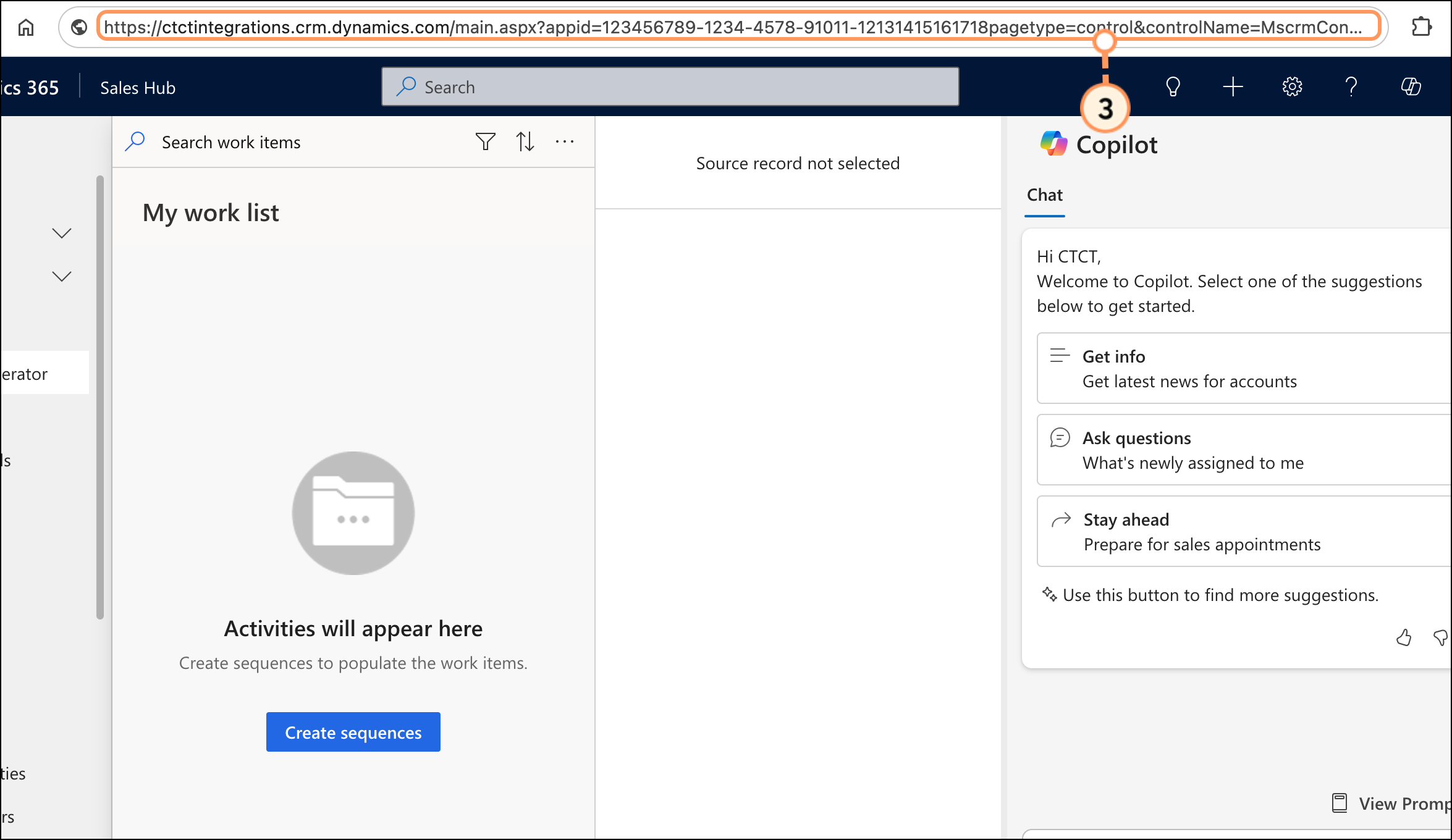Toggle the Copilot icon in header
The width and height of the screenshot is (1452, 840).
(x=1411, y=87)
